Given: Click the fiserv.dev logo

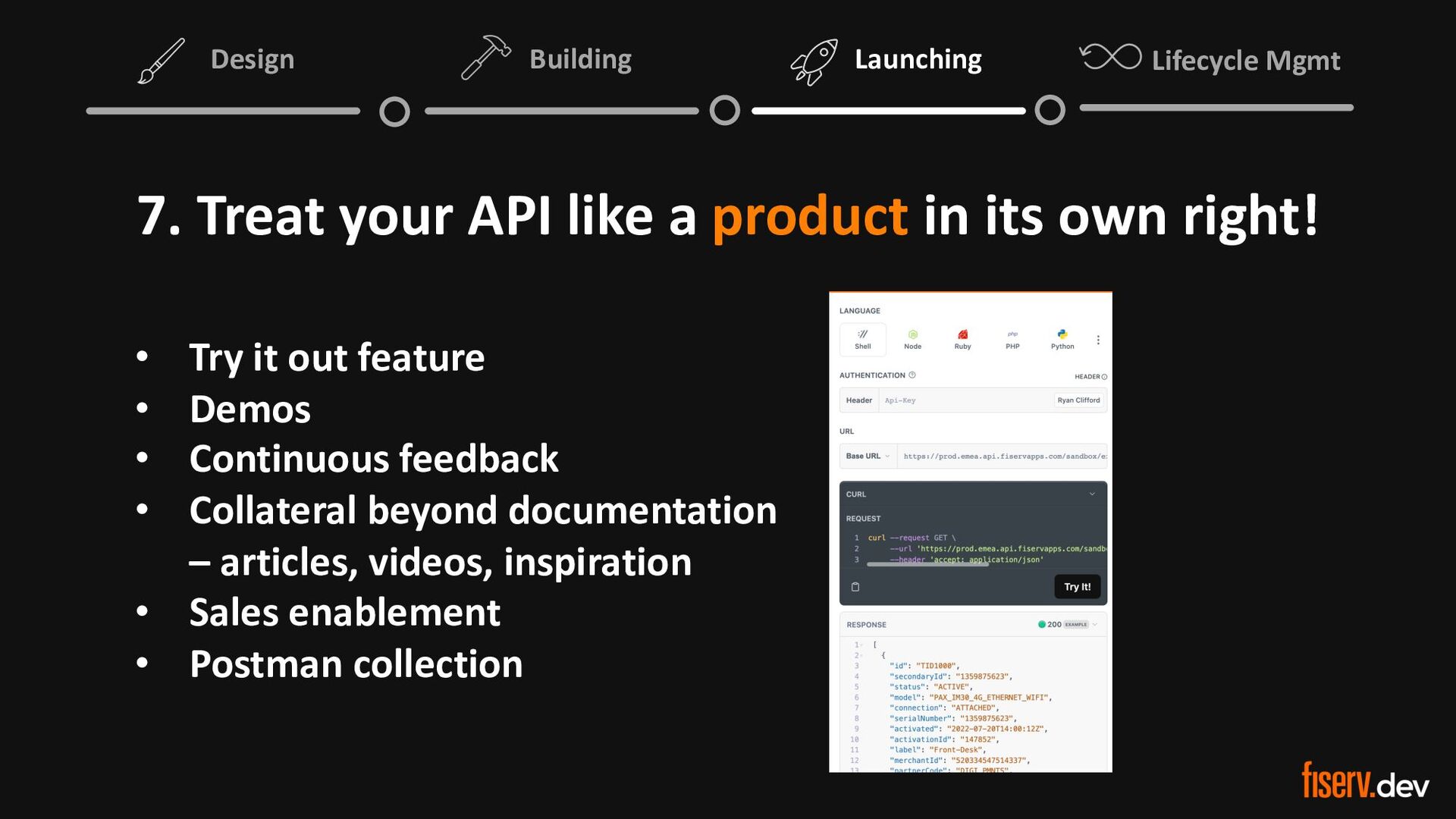Looking at the screenshot, I should pyautogui.click(x=1365, y=780).
